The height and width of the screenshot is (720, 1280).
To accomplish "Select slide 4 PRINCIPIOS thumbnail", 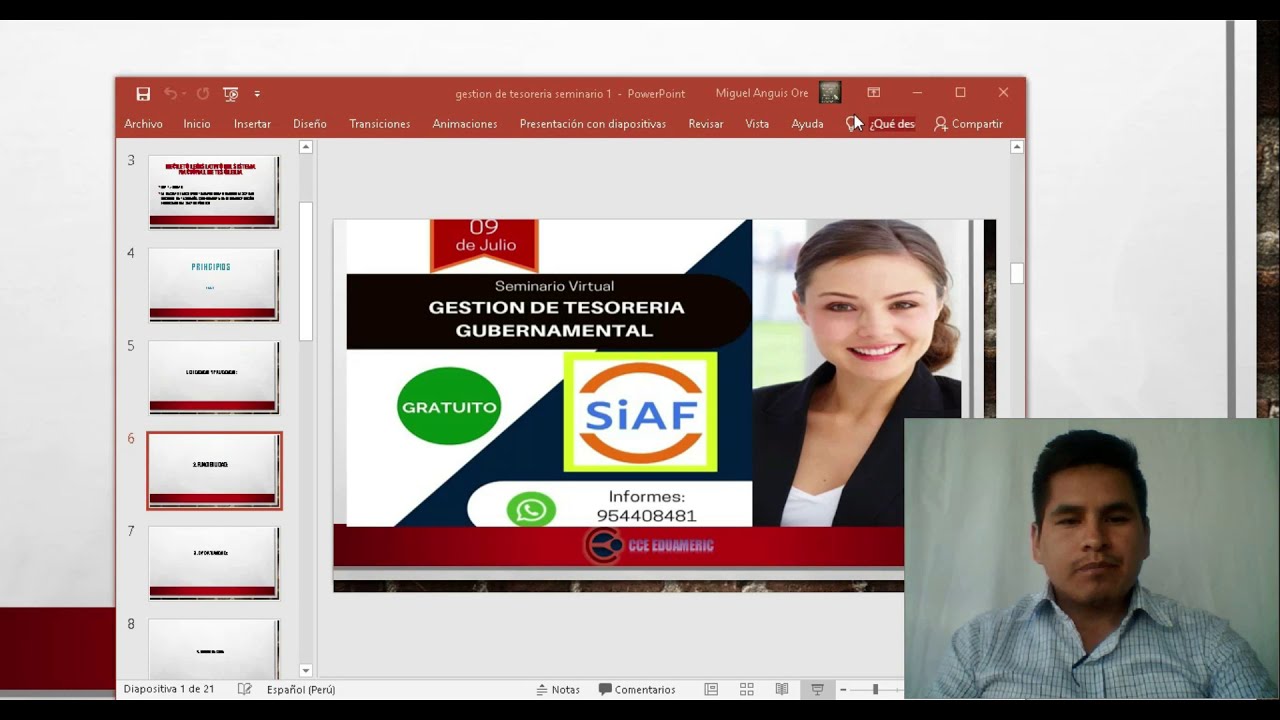I will click(214, 284).
